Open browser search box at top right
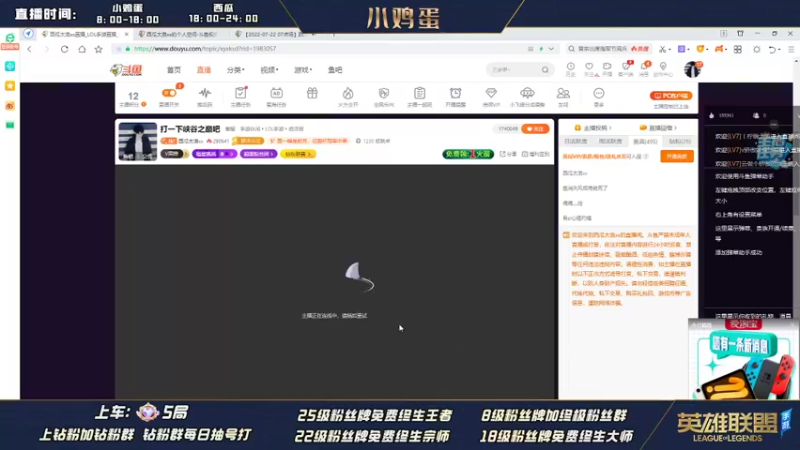The width and height of the screenshot is (800, 450). click(x=609, y=49)
